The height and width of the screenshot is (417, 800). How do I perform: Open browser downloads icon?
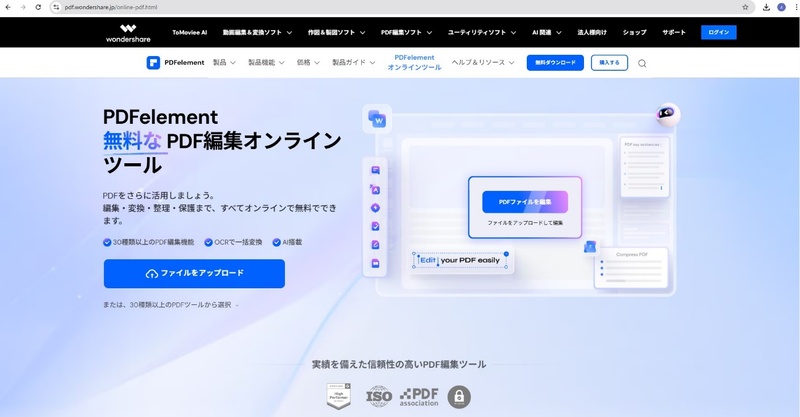(766, 7)
